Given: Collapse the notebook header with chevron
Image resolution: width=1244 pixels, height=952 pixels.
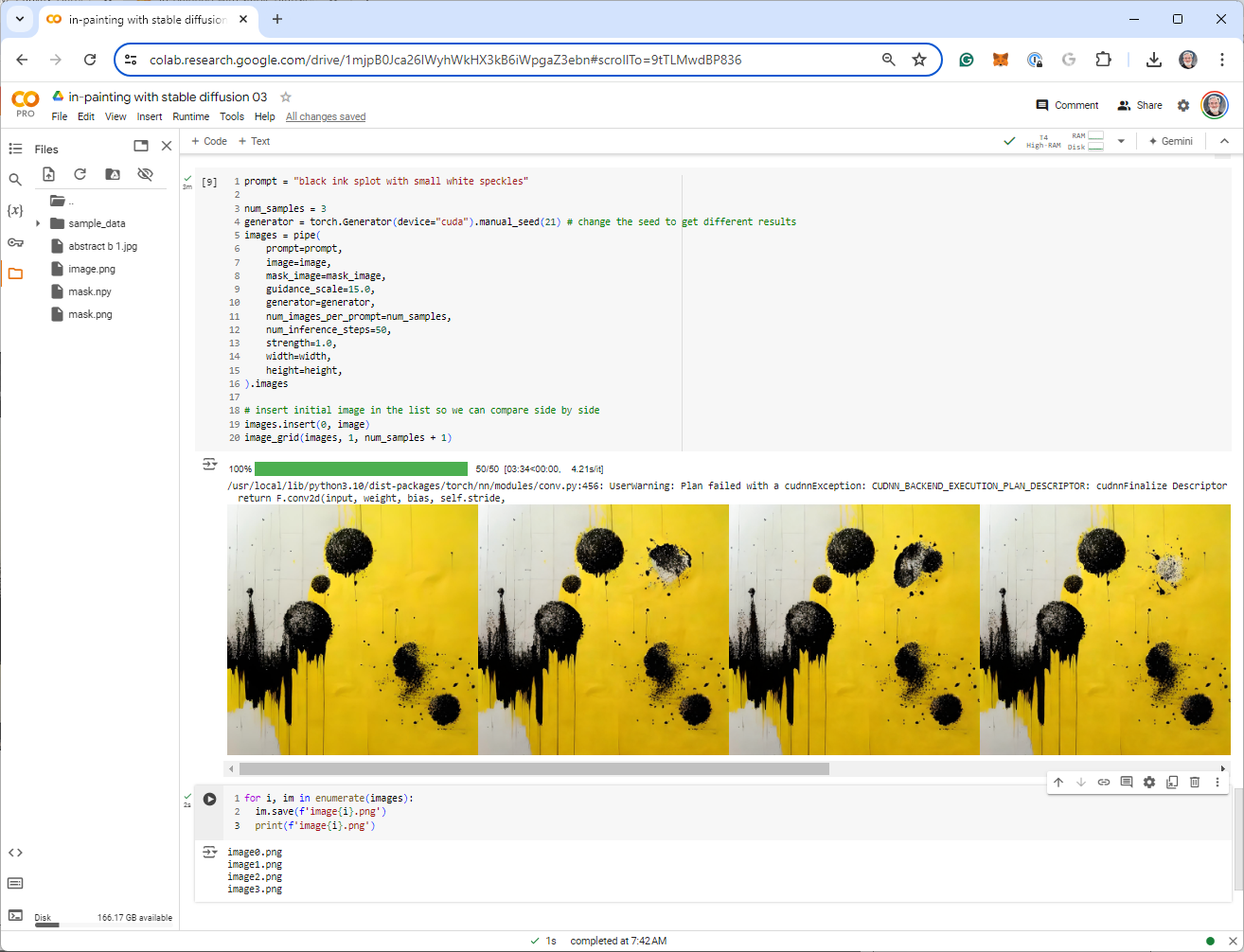Looking at the screenshot, I should pyautogui.click(x=1224, y=141).
